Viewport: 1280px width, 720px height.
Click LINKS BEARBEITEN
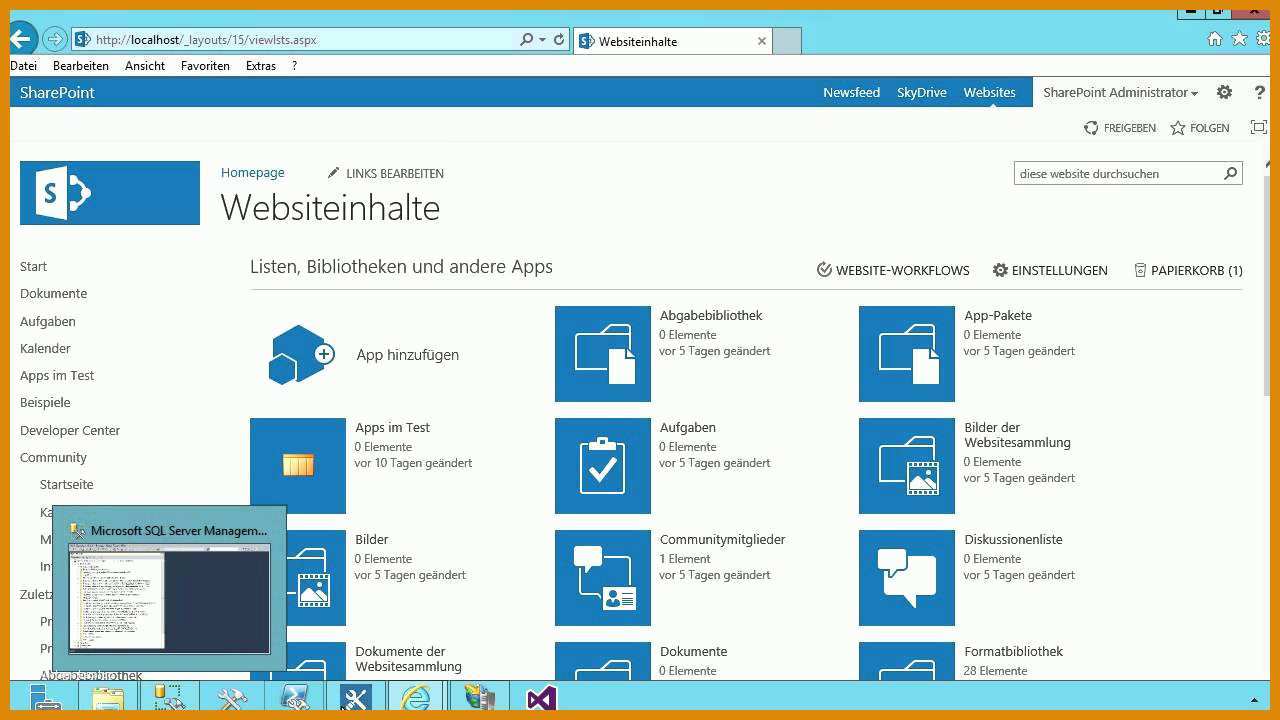point(385,173)
